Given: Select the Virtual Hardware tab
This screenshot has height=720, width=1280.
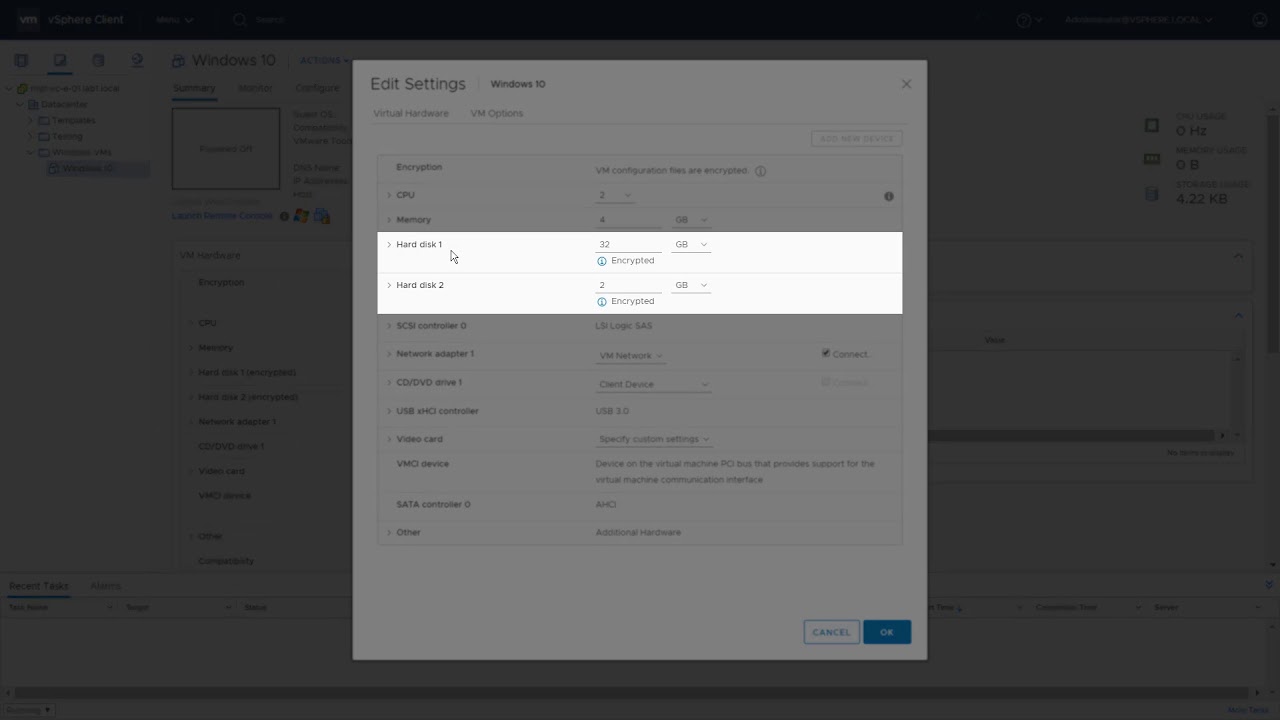Looking at the screenshot, I should pos(411,113).
